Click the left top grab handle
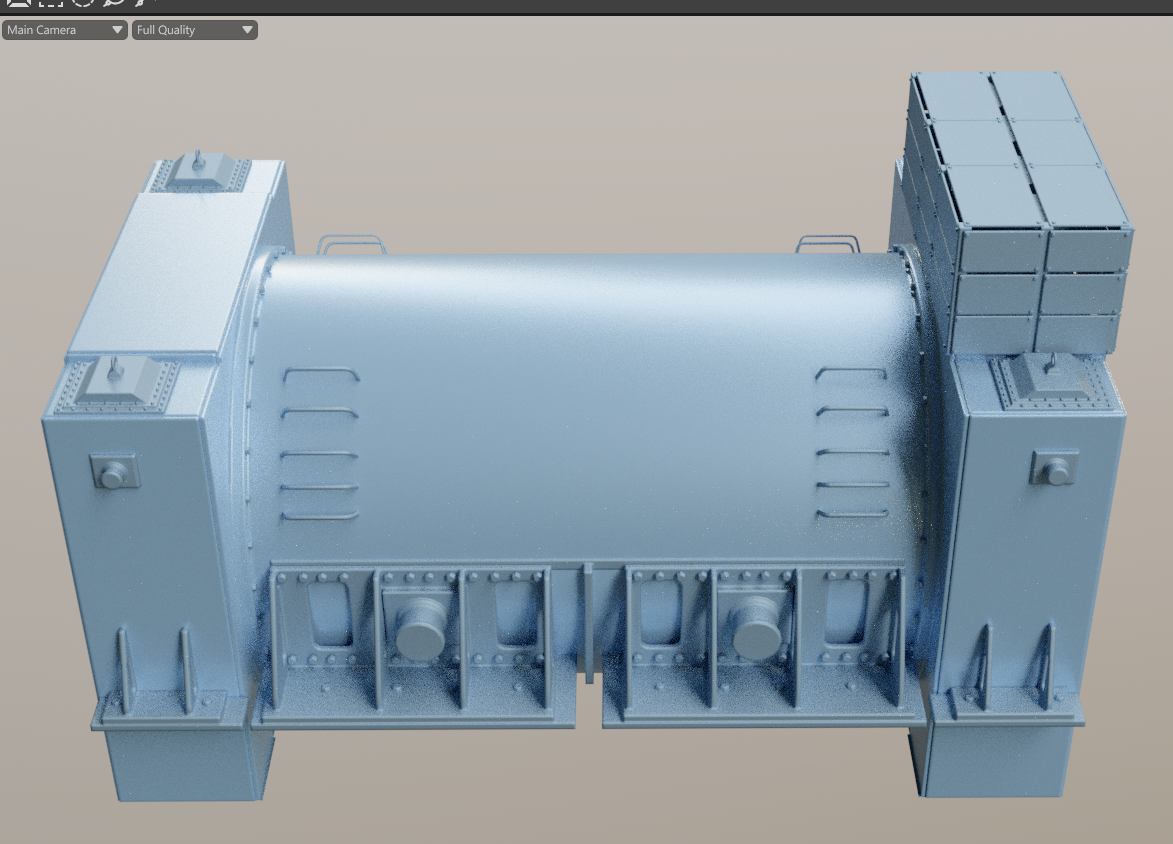The height and width of the screenshot is (844, 1173). pyautogui.click(x=351, y=243)
